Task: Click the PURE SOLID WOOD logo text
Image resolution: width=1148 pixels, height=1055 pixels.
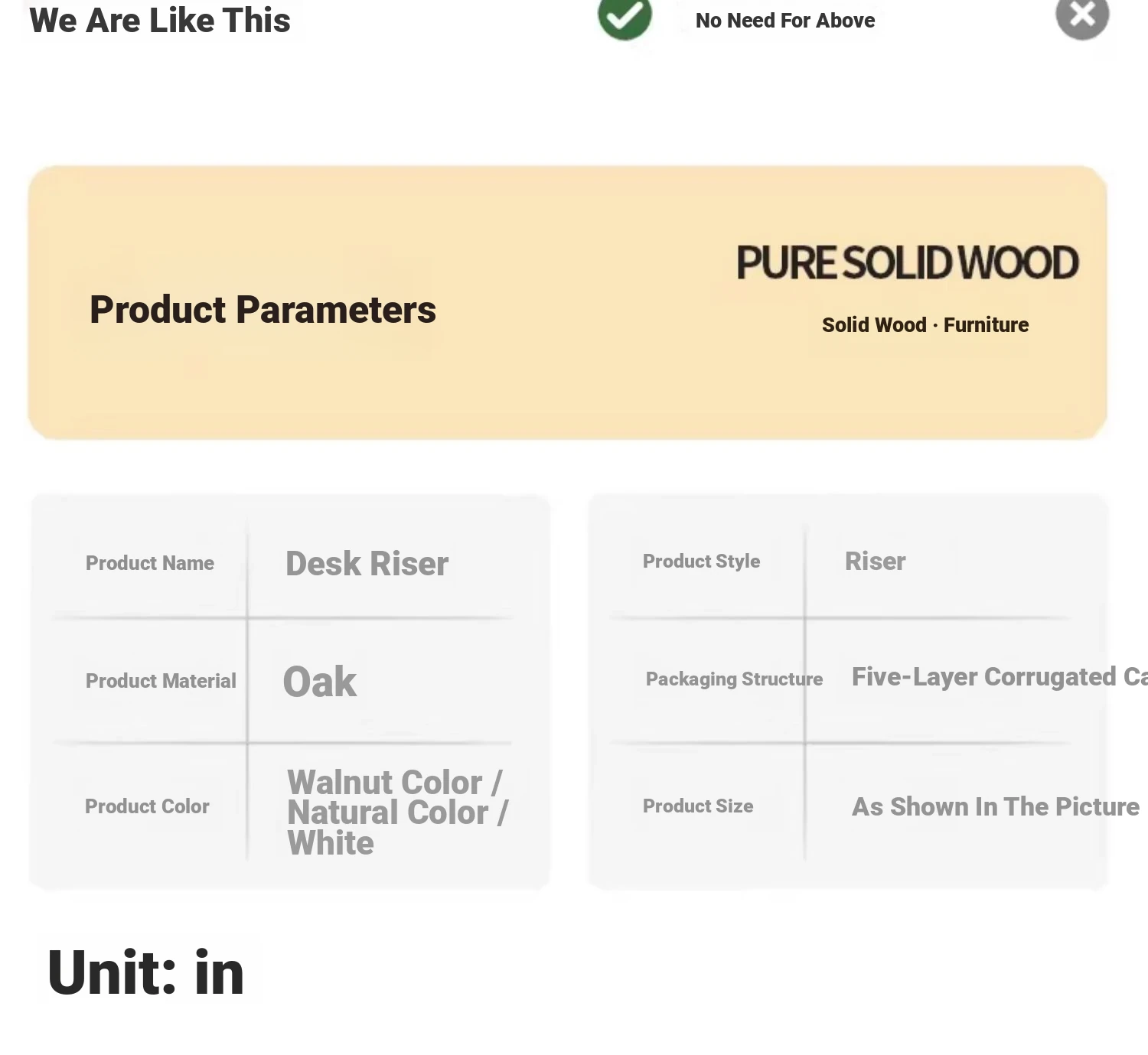Action: 908,263
